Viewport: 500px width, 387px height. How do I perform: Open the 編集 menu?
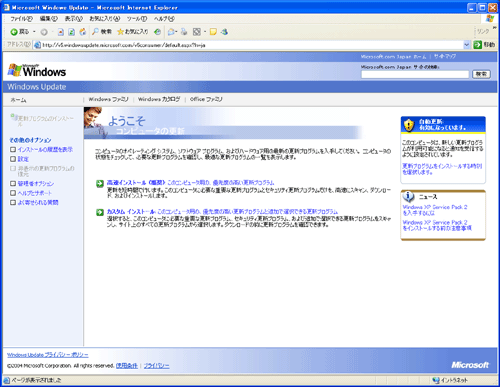click(x=49, y=19)
